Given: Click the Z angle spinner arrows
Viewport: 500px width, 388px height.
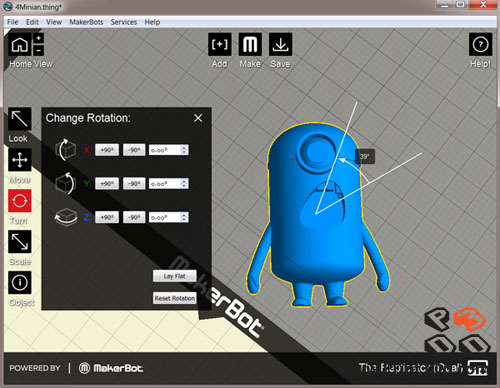Looking at the screenshot, I should click(185, 217).
